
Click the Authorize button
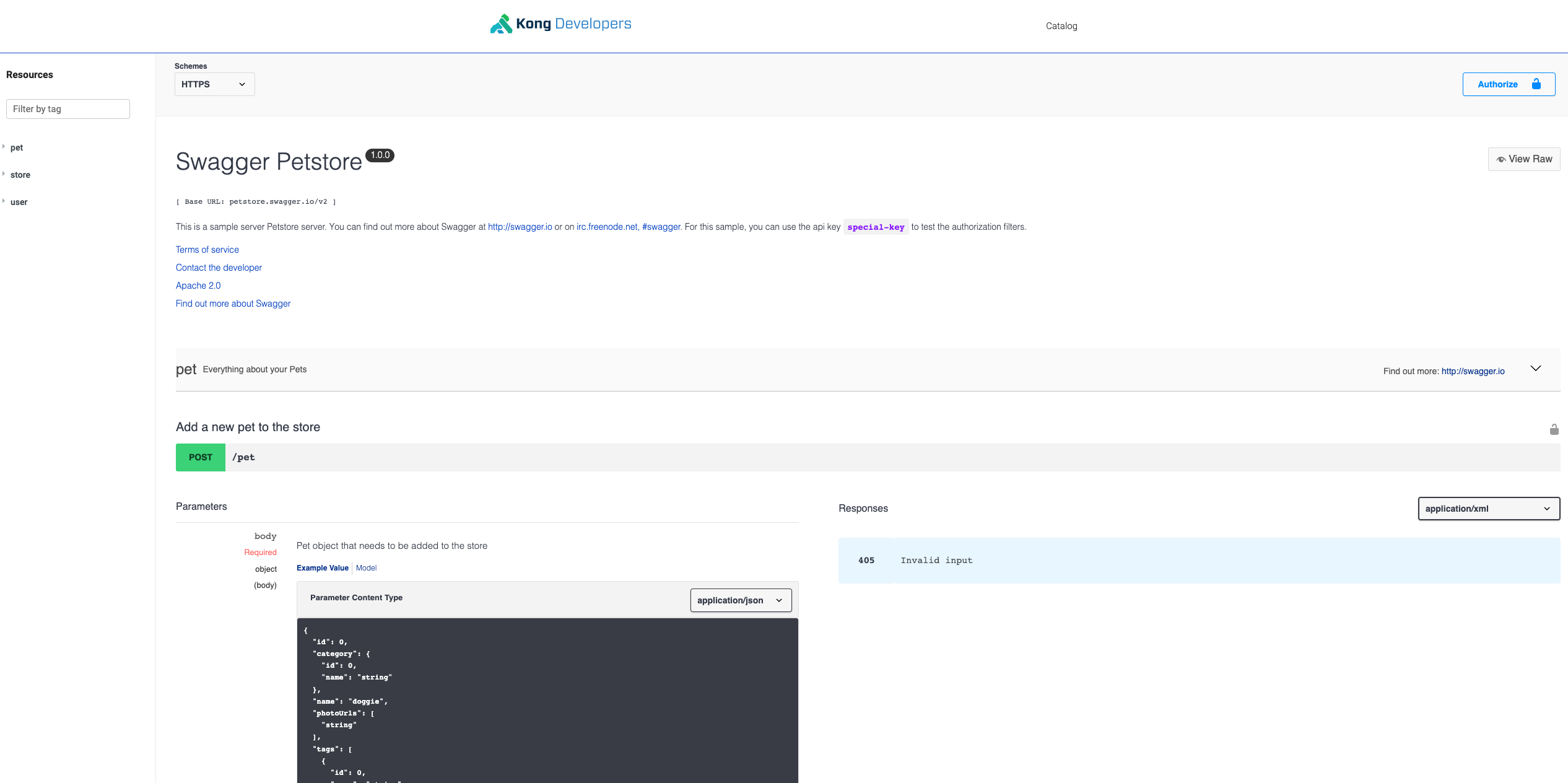[x=1498, y=84]
